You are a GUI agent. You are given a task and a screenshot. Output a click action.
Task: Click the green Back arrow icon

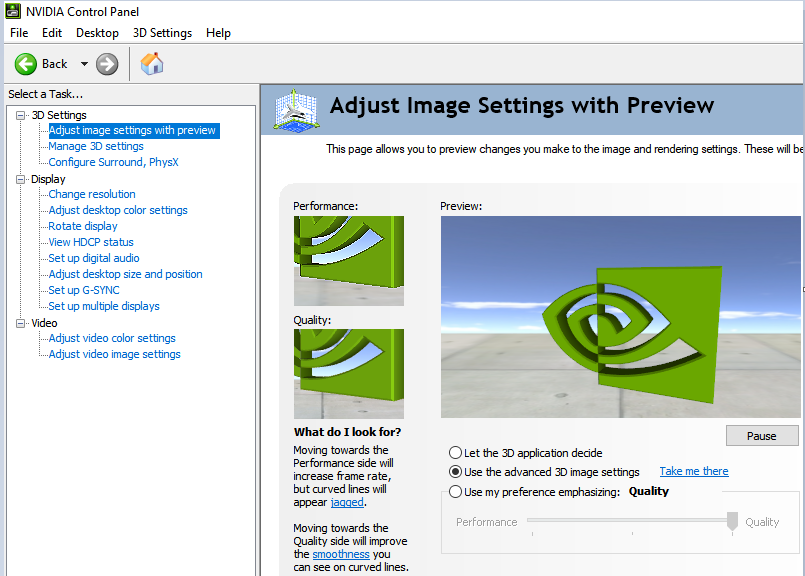click(25, 64)
